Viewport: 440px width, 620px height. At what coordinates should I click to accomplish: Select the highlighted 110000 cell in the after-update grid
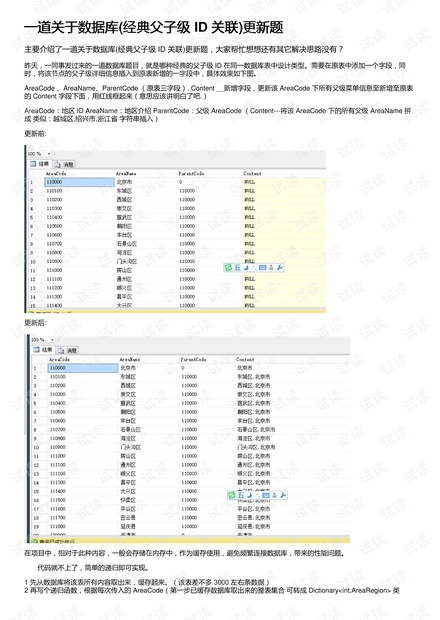coord(83,368)
